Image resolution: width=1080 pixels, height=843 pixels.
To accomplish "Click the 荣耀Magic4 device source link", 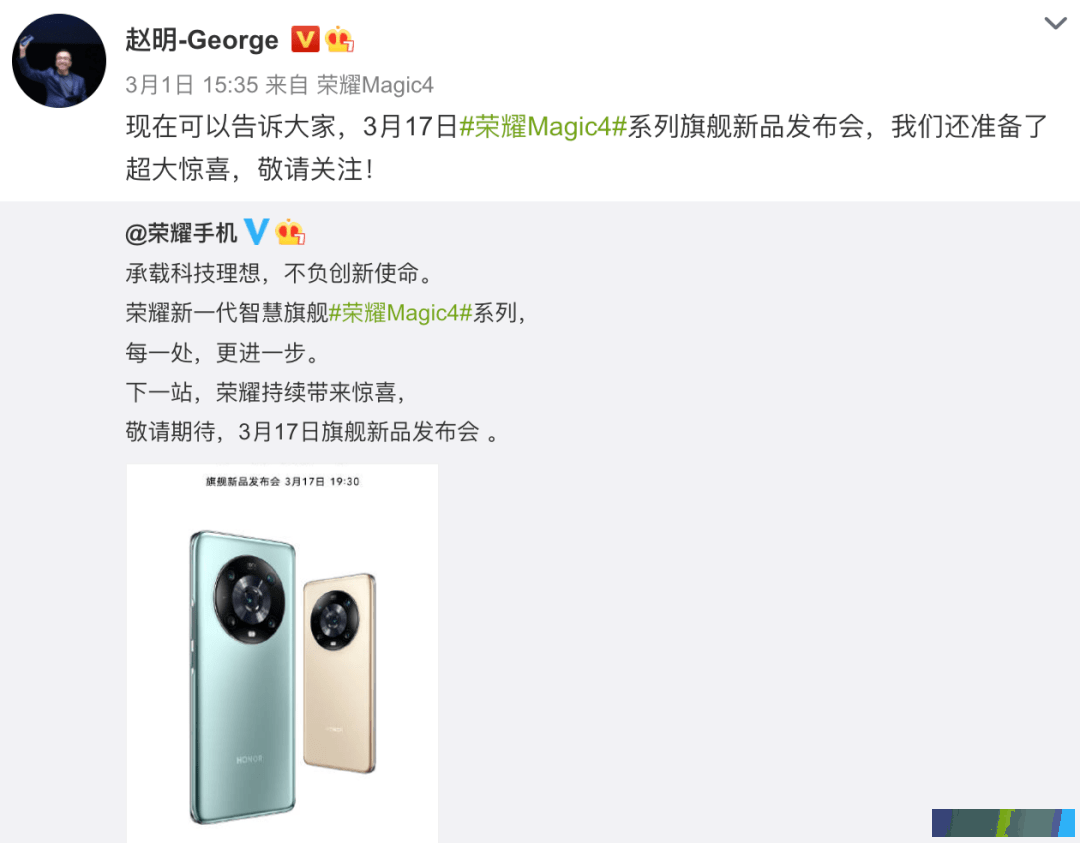I will coord(375,85).
